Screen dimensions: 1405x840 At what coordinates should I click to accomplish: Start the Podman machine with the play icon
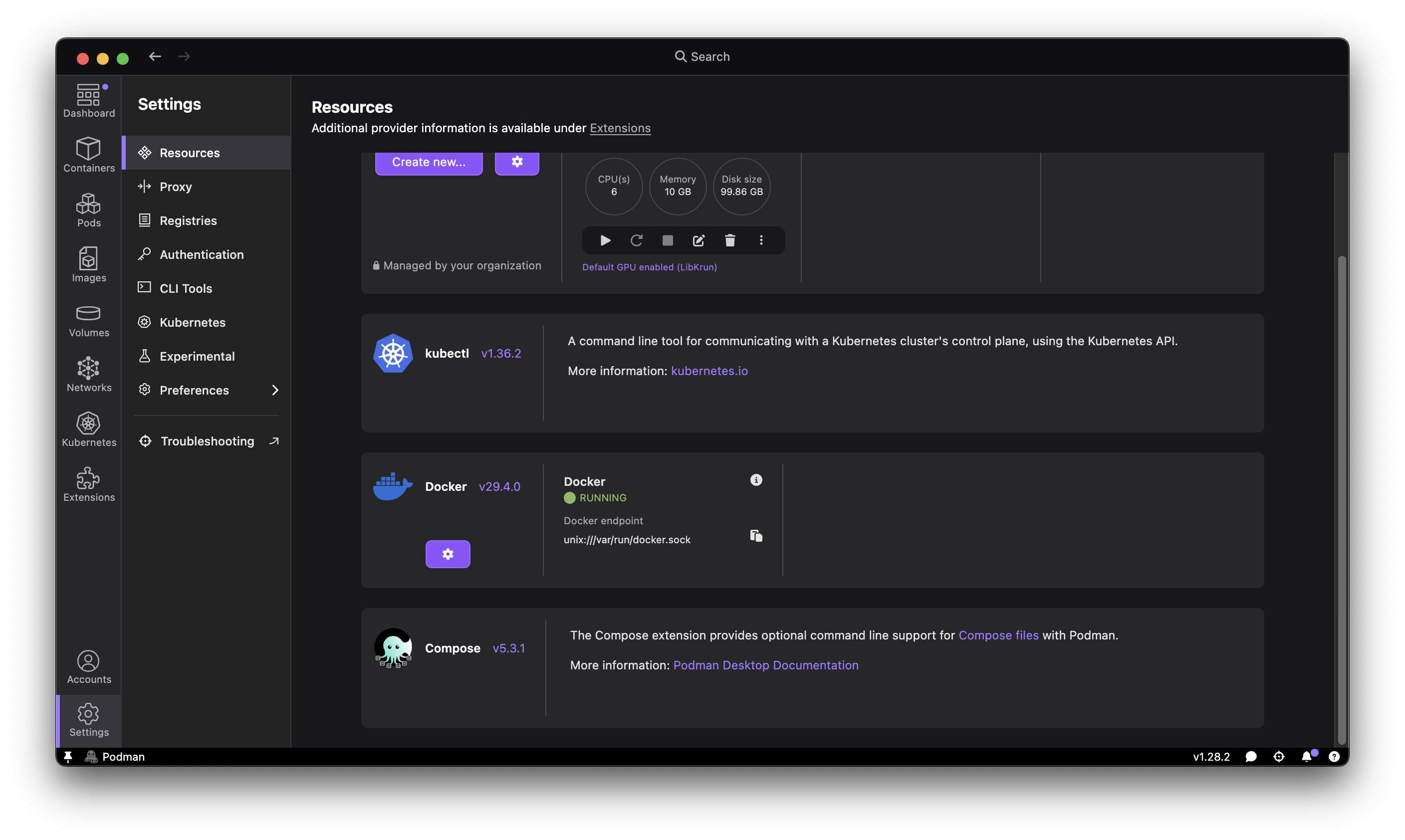tap(605, 240)
